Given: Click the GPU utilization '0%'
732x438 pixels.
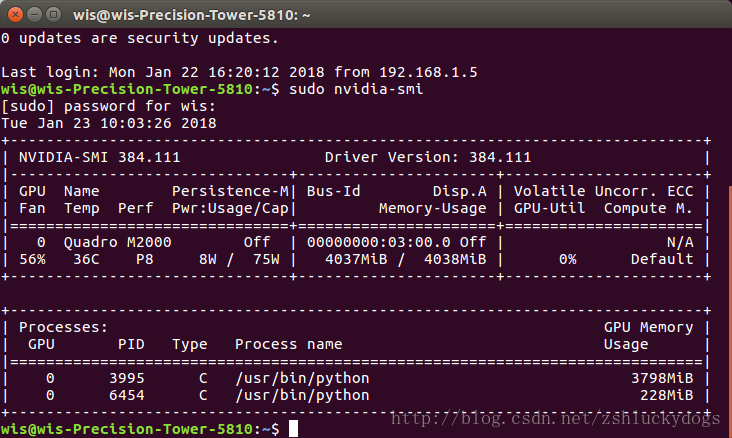Looking at the screenshot, I should point(568,259).
